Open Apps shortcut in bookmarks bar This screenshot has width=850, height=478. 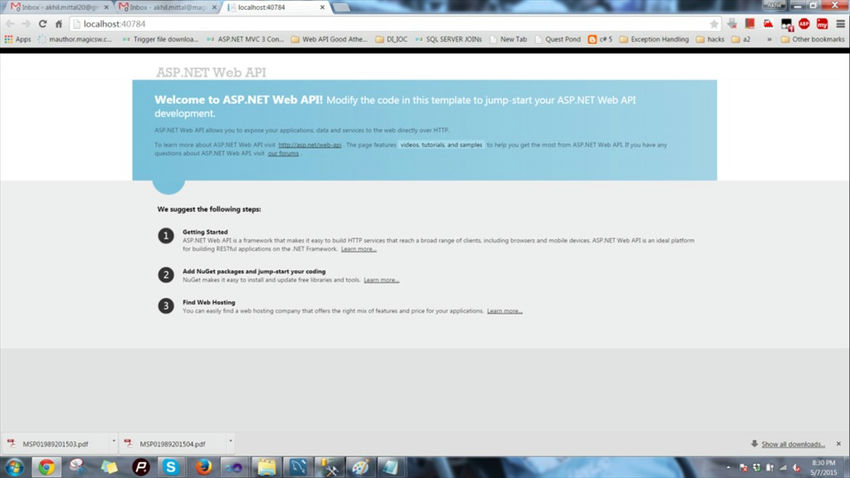(18, 39)
